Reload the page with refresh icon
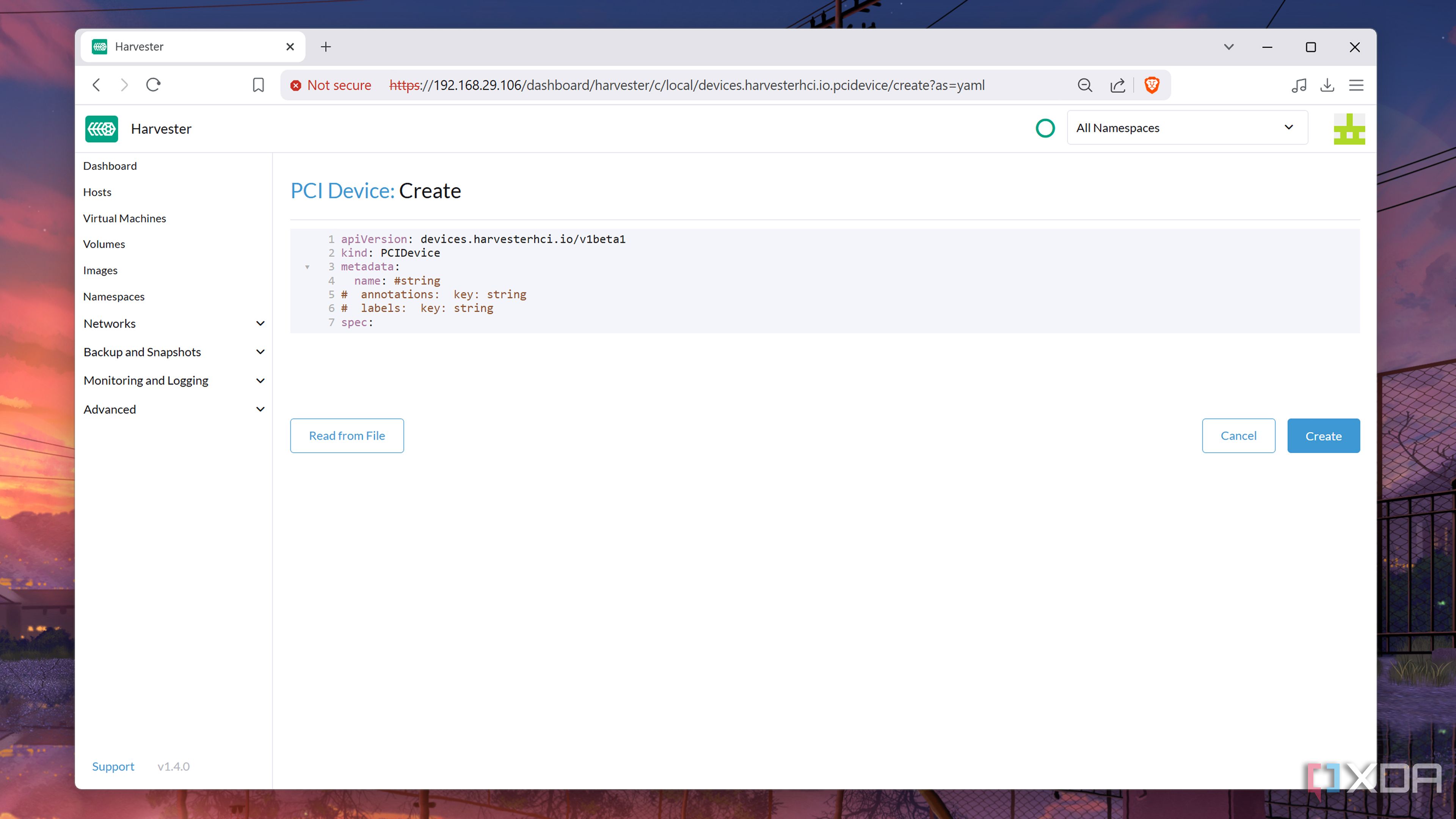The height and width of the screenshot is (819, 1456). pos(153,85)
